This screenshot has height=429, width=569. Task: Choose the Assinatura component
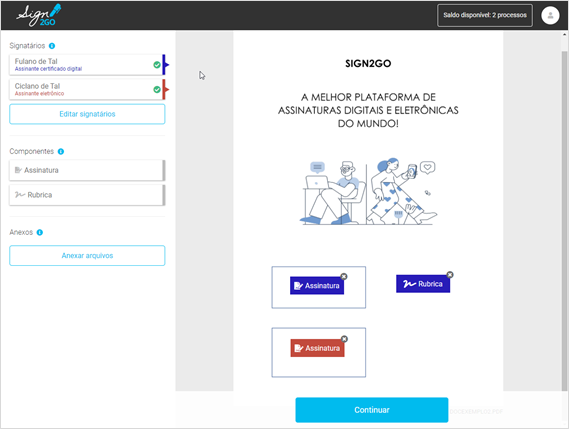click(87, 170)
